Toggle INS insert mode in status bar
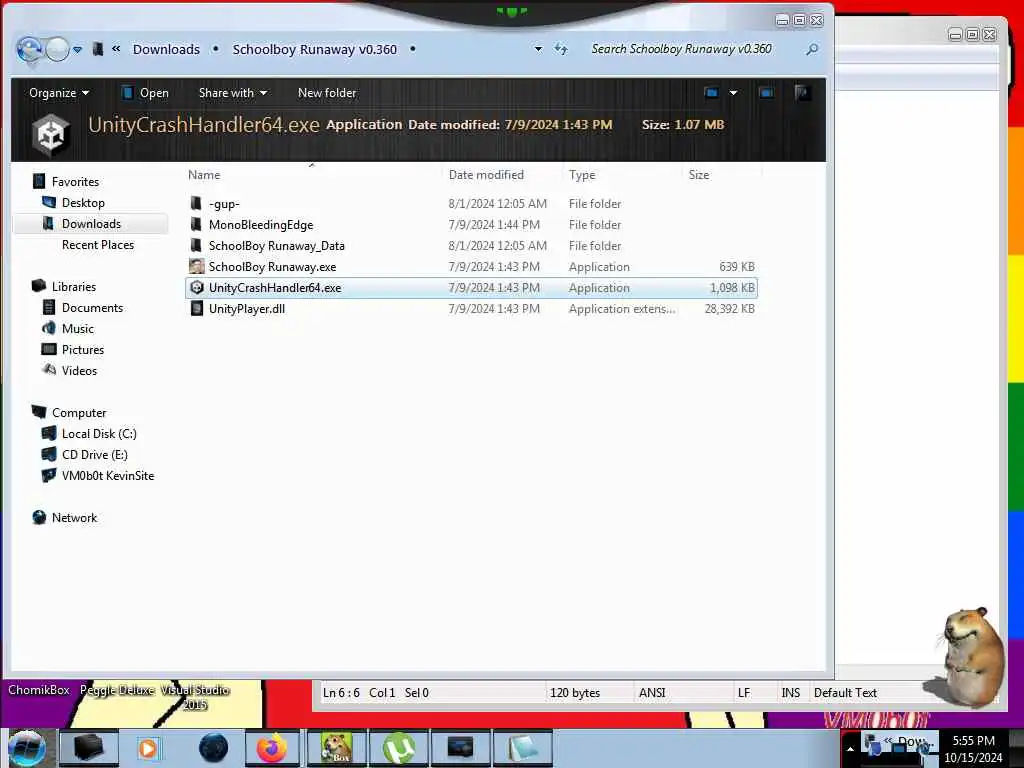This screenshot has height=768, width=1024. click(790, 693)
